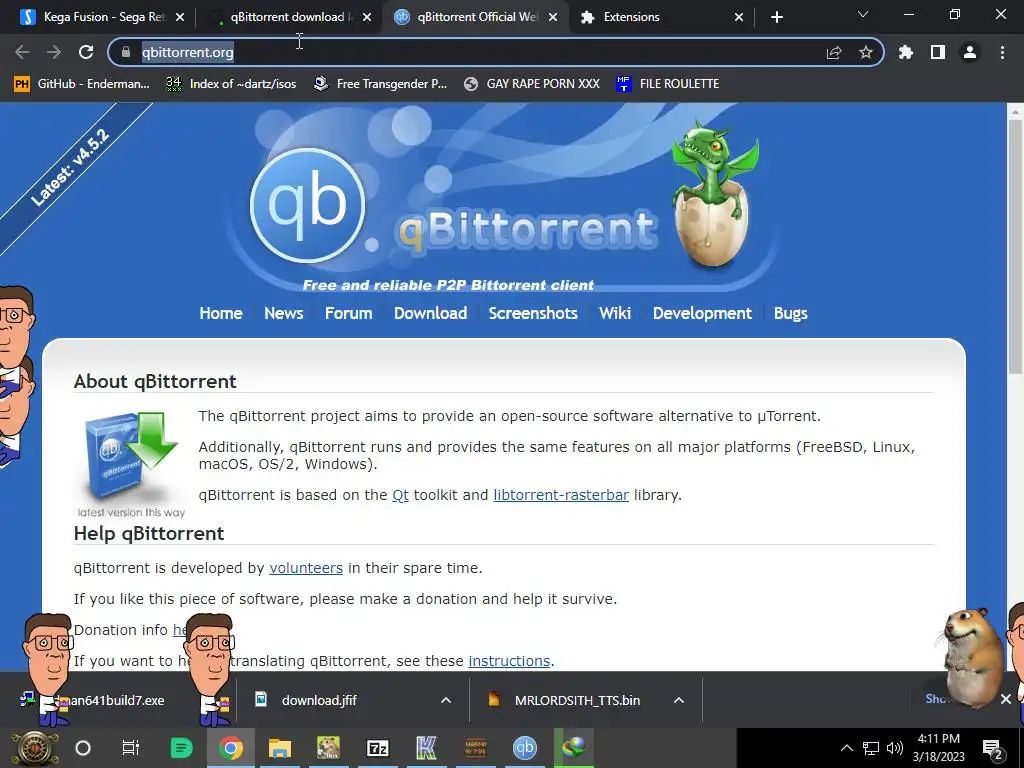
Task: Open Cortana search circle
Action: tap(83, 748)
